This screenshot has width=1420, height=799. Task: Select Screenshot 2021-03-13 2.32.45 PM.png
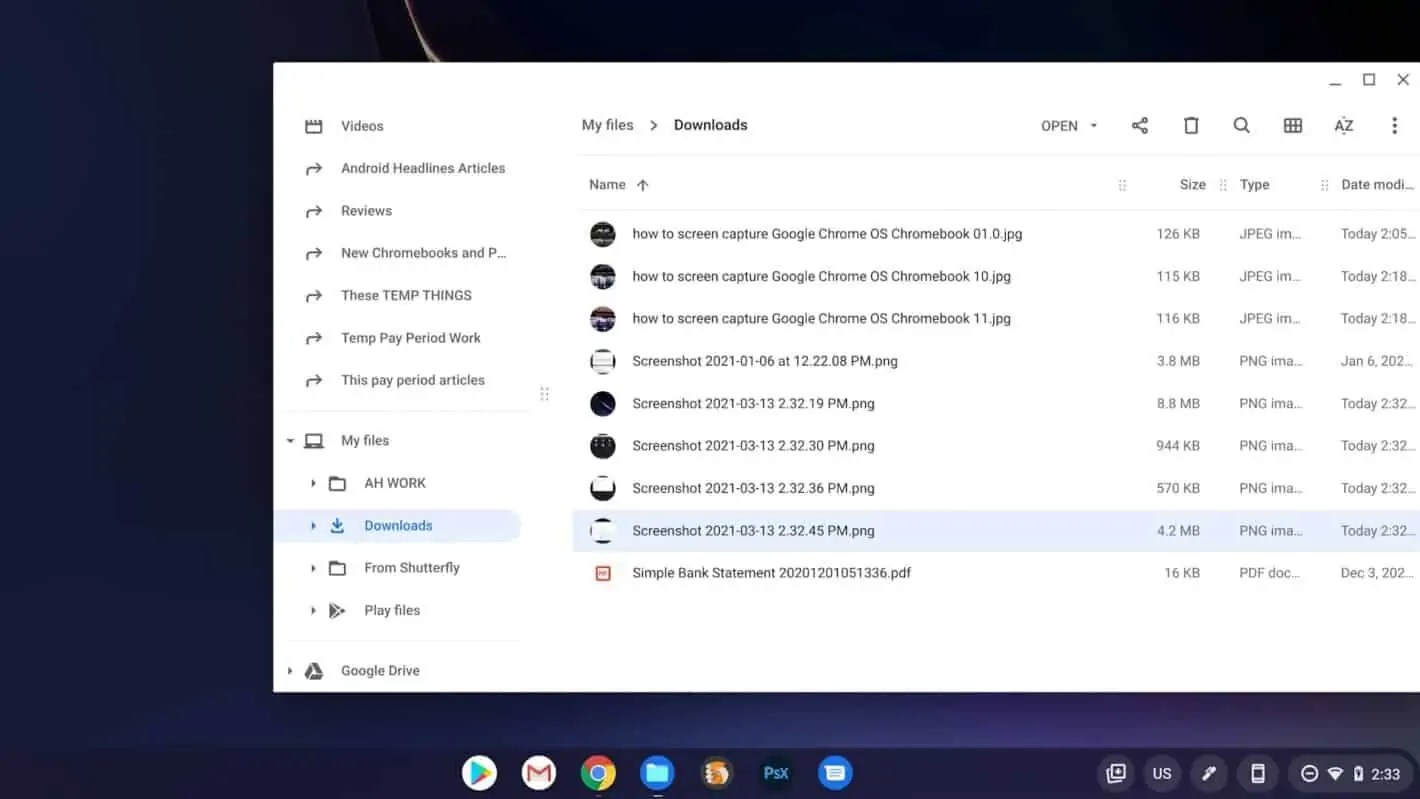pyautogui.click(x=996, y=531)
